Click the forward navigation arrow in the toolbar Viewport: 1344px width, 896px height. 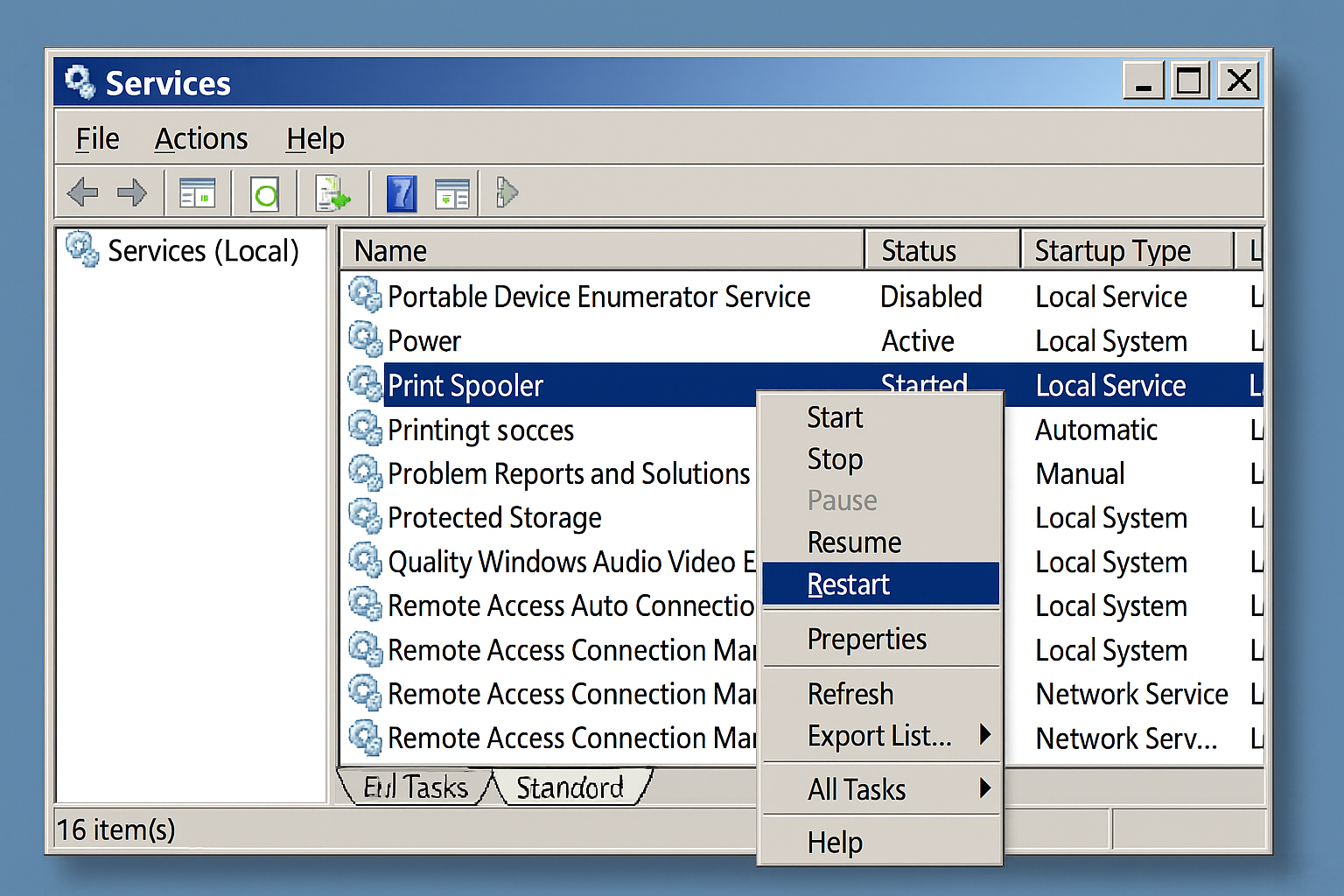132,192
